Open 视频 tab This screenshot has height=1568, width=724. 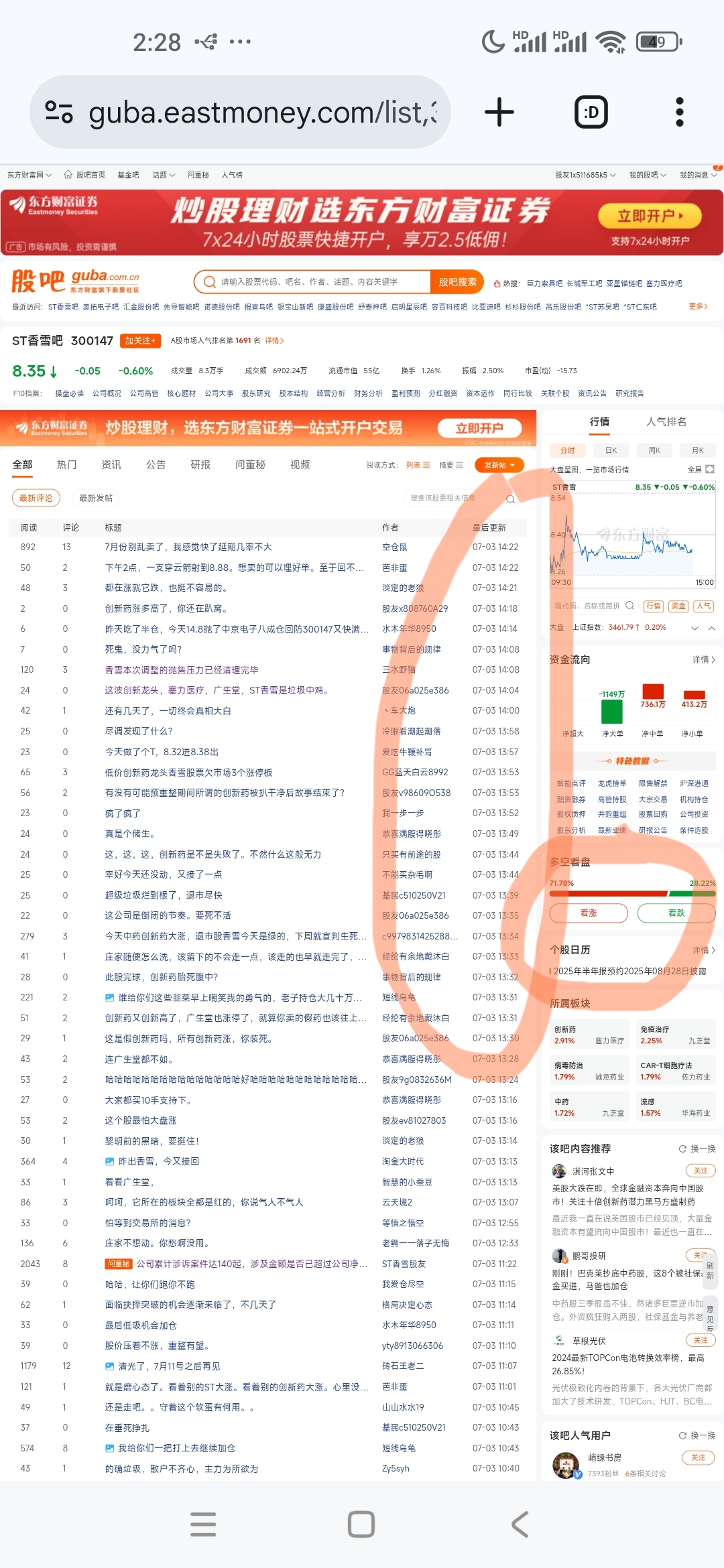300,464
